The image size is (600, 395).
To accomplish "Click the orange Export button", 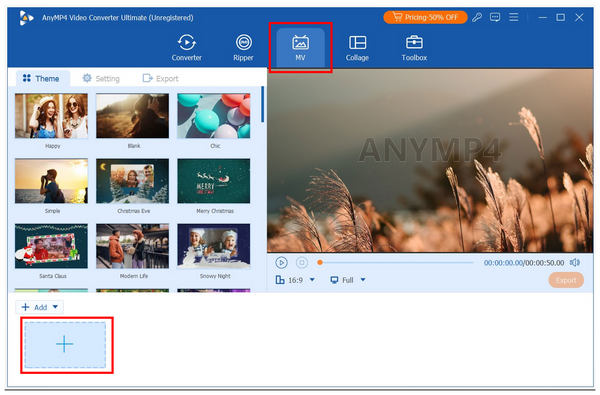I will (566, 280).
